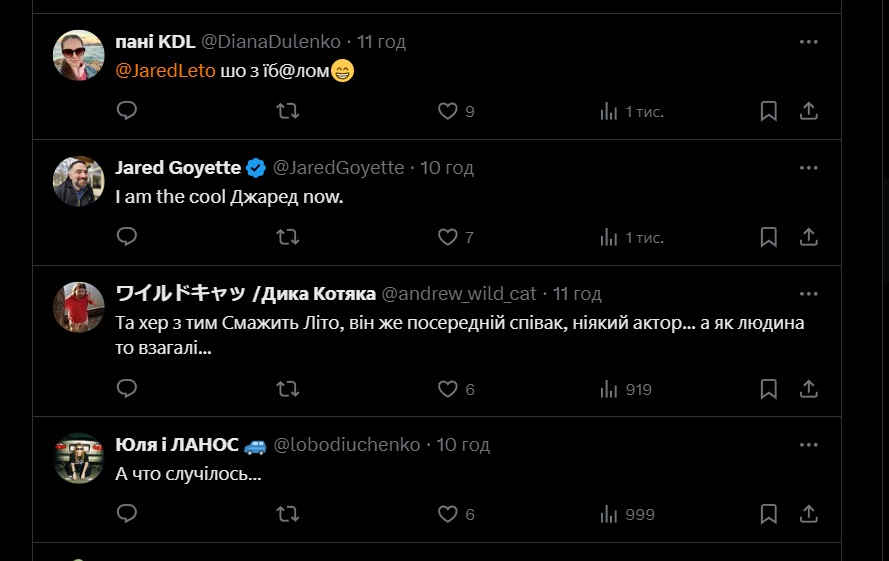Viewport: 889px width, 561px height.
Task: Open more menu on Jared Goyette's tweet
Action: 808,167
